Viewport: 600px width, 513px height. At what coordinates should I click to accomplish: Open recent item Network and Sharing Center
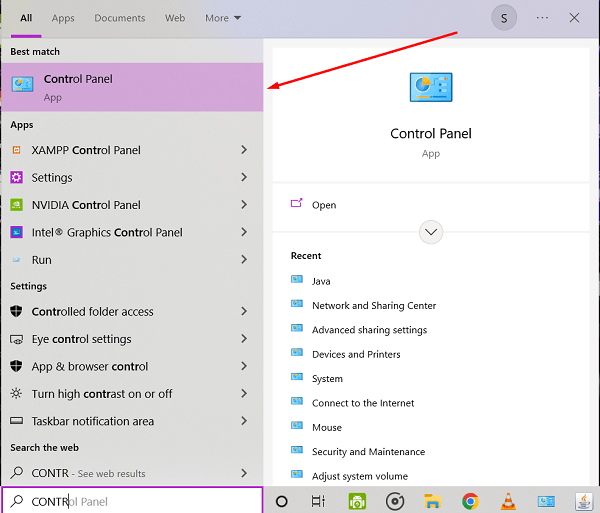click(x=374, y=305)
